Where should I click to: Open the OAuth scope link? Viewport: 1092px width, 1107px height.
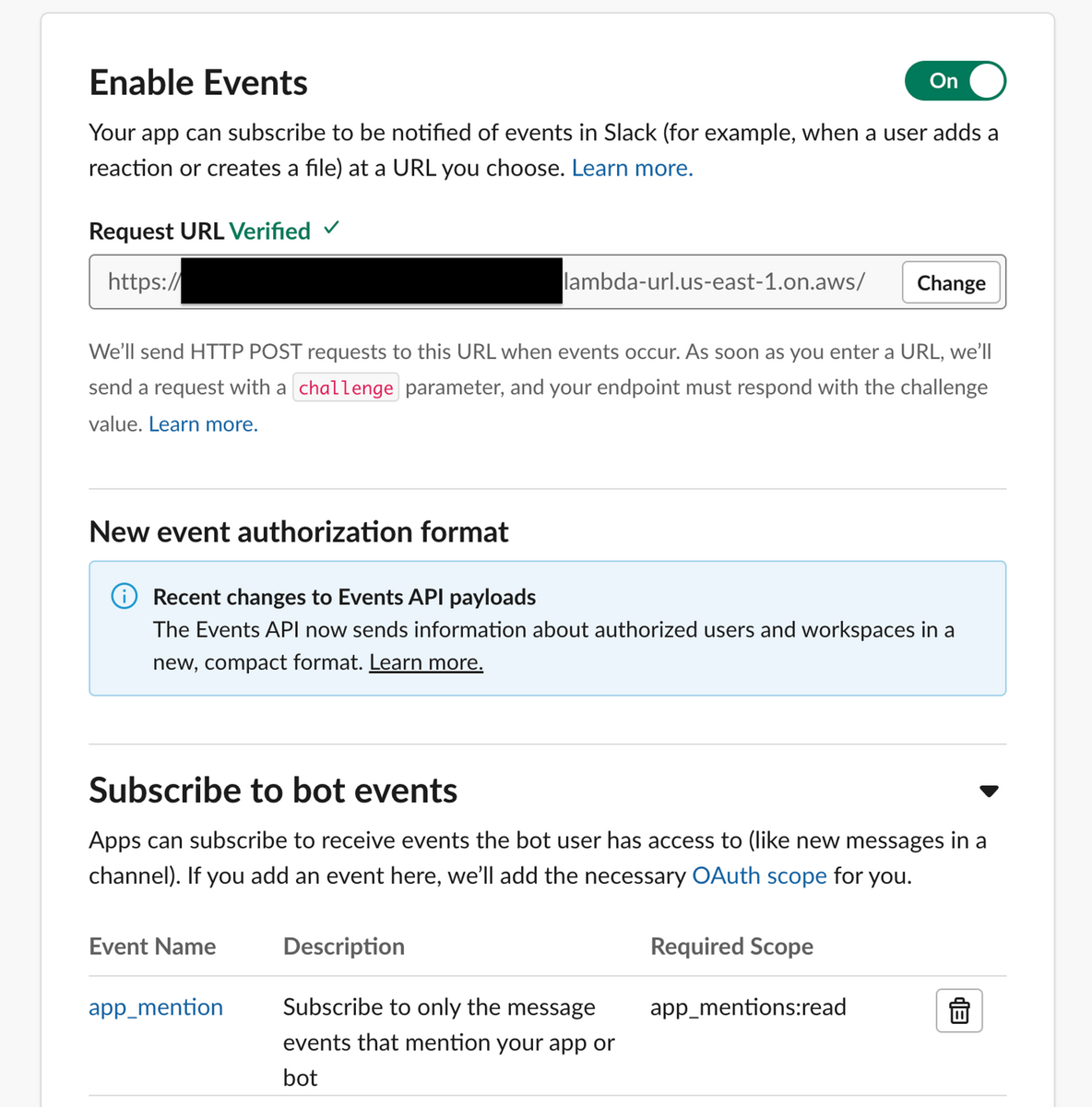point(759,875)
